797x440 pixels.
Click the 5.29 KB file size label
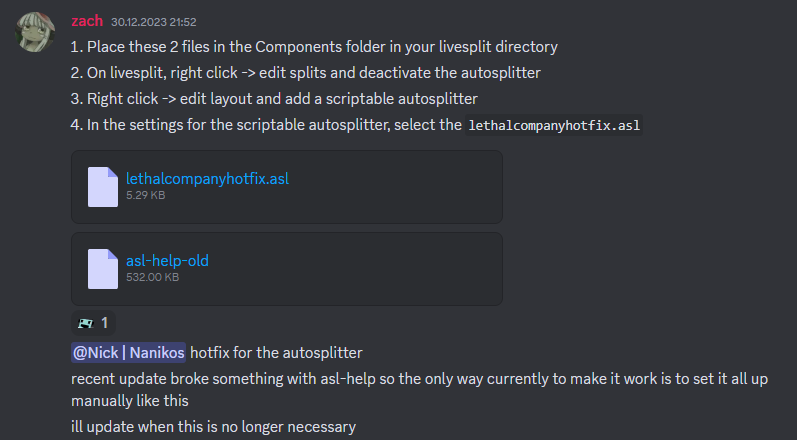(145, 195)
